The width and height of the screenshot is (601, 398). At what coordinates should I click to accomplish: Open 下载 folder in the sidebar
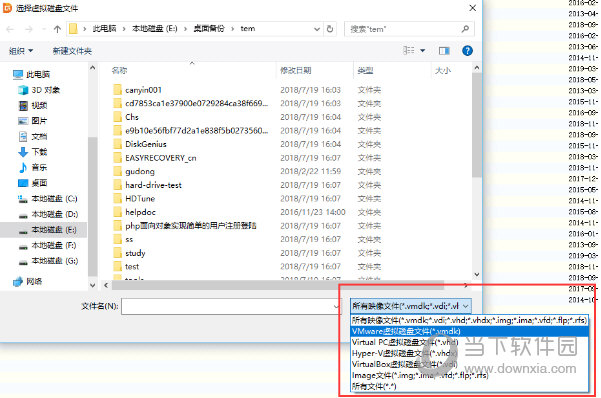point(33,152)
